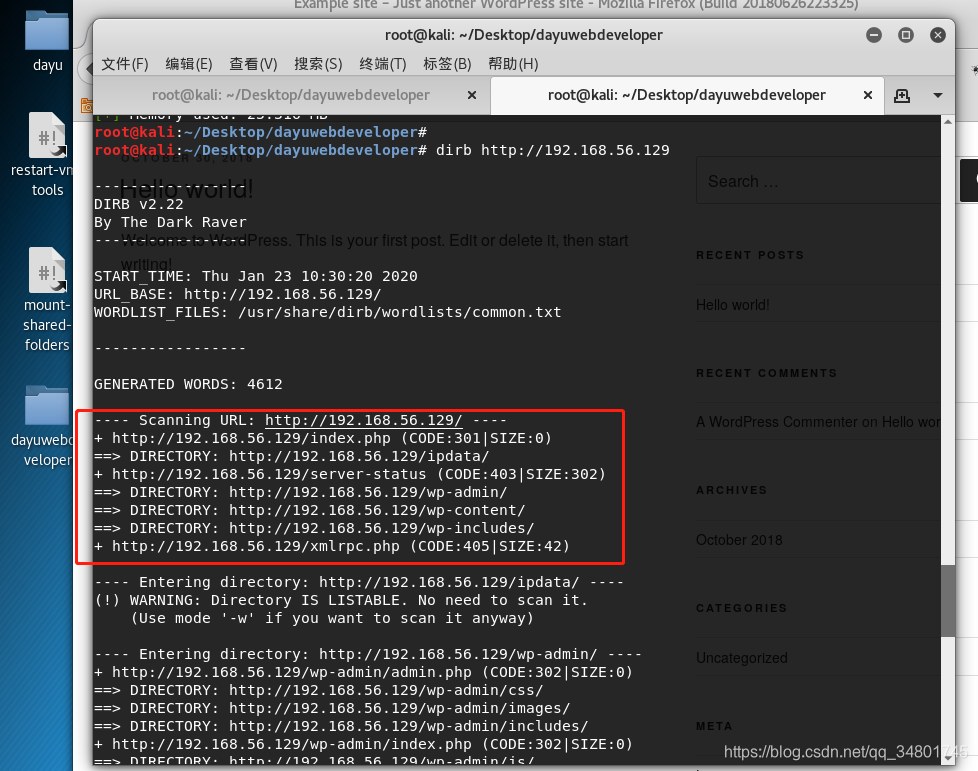Viewport: 978px width, 771px height.
Task: Click the GENERATED WORDS: 4612 line
Action: coord(188,384)
